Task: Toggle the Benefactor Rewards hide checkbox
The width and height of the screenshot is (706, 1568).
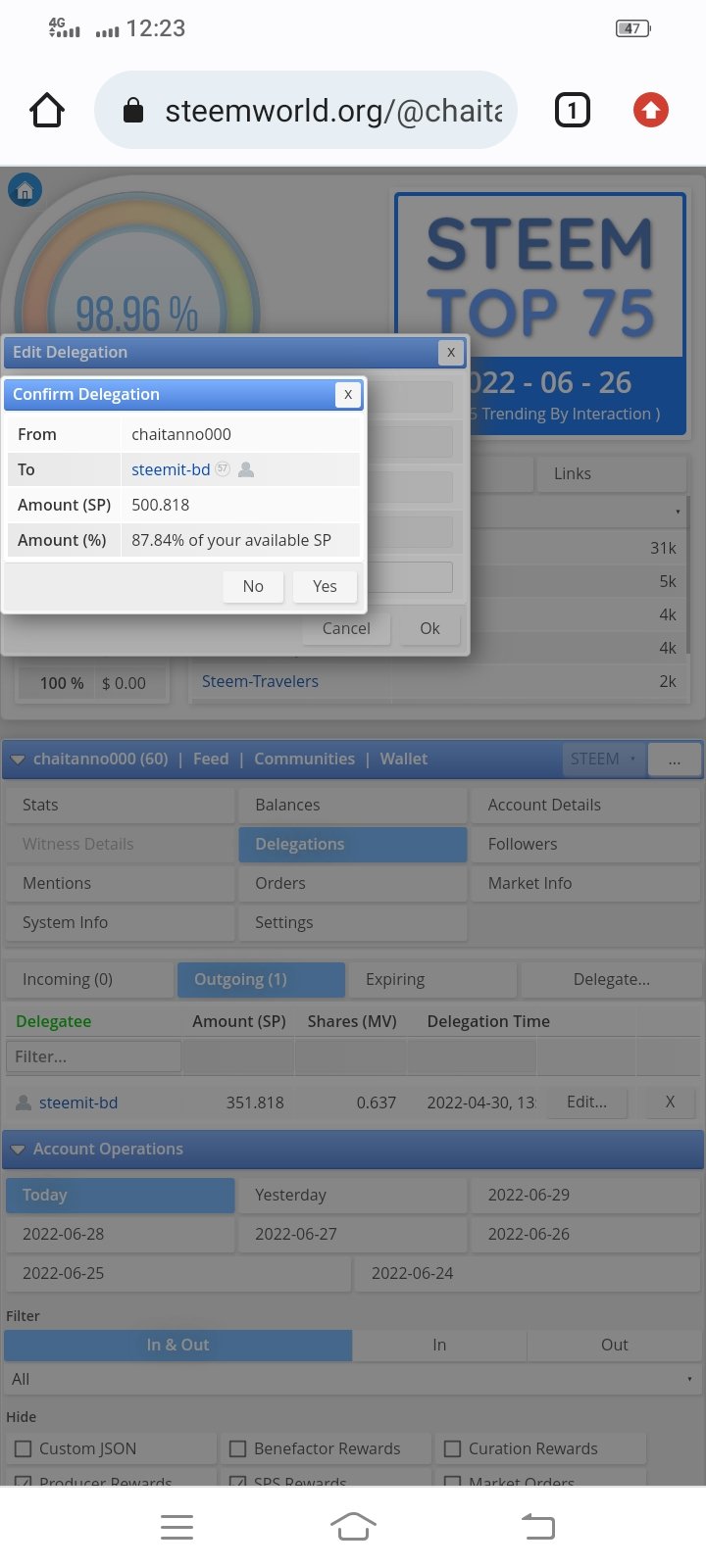Action: pos(237,1448)
